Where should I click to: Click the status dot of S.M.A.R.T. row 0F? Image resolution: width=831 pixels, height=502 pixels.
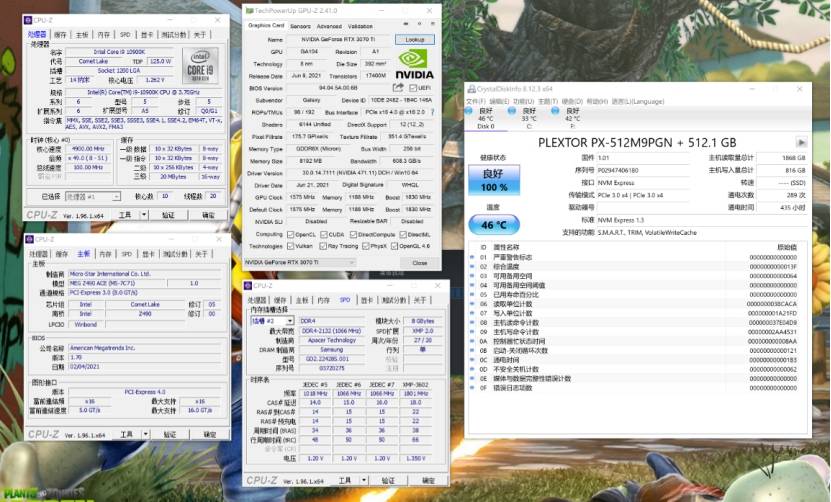point(472,387)
